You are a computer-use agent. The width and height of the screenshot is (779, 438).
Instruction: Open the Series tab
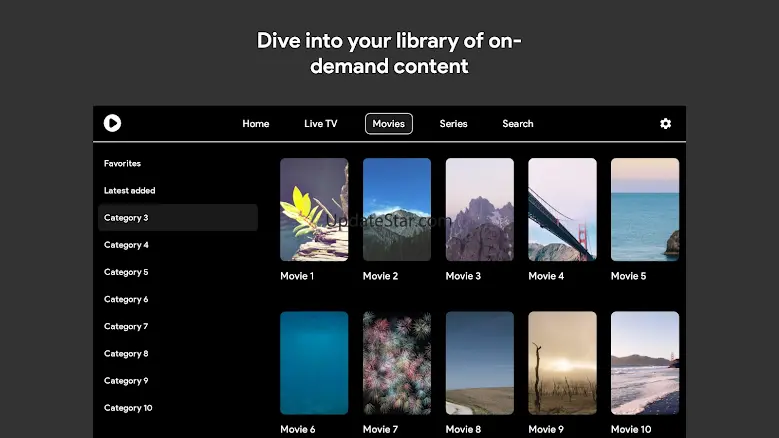[x=453, y=124]
